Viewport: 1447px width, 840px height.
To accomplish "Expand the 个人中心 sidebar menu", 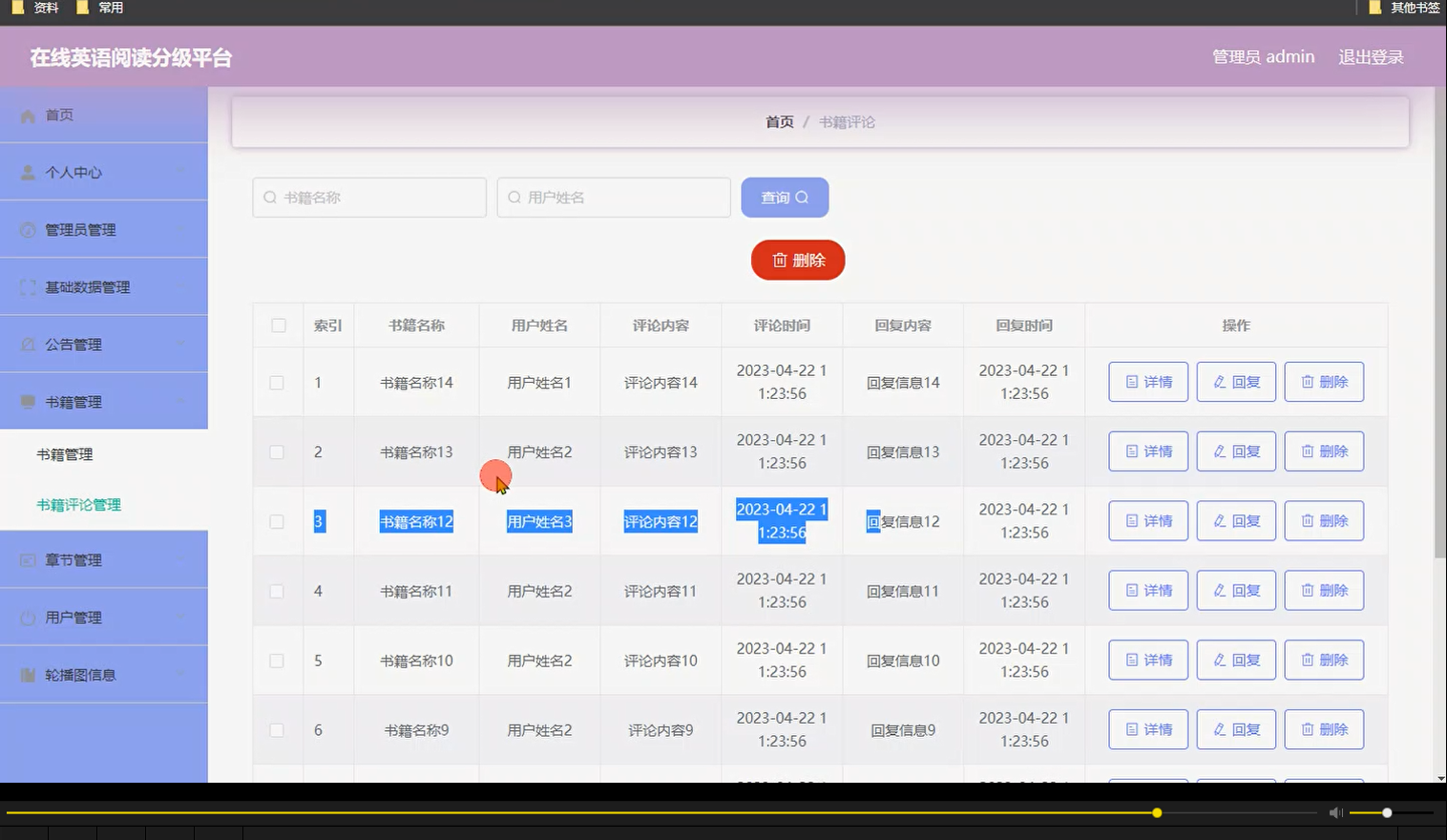I will (104, 172).
